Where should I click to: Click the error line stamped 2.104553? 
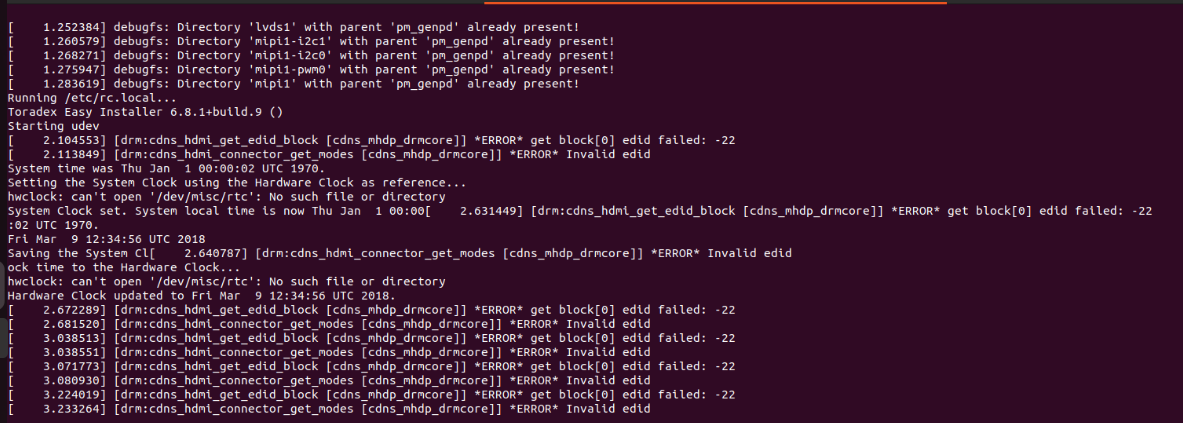pos(371,140)
